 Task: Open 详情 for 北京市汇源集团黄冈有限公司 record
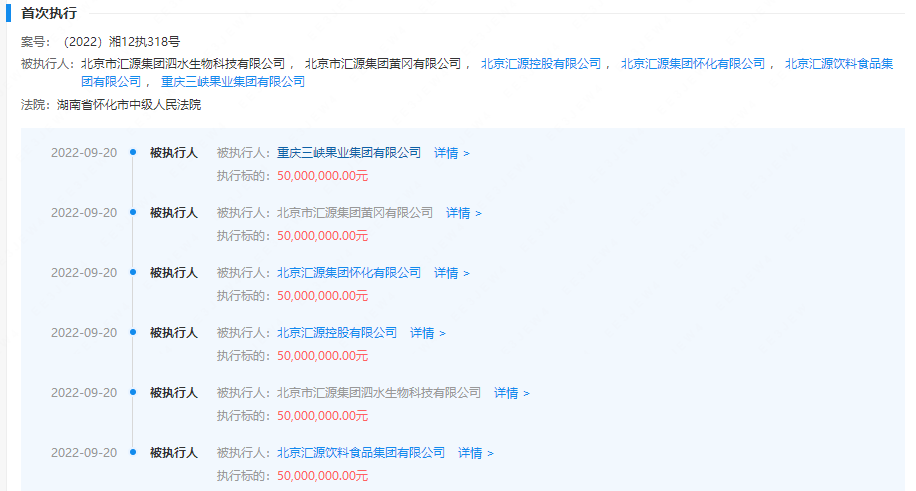click(463, 213)
